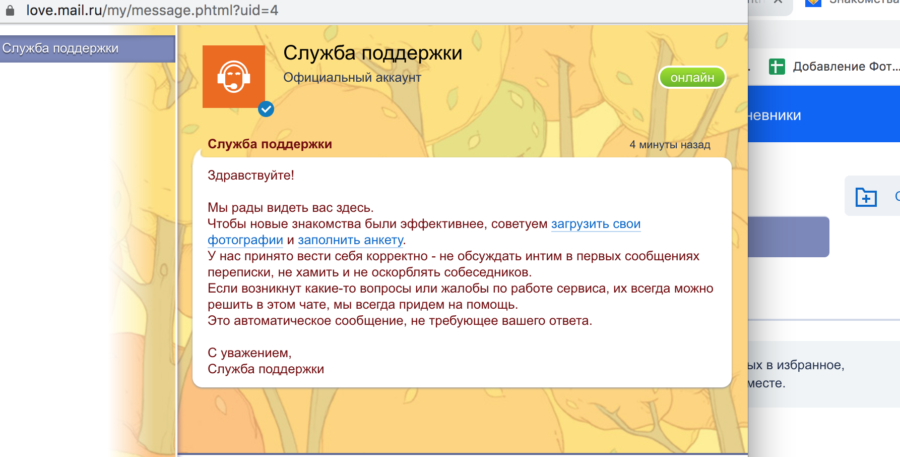This screenshot has height=457, width=900.
Task: Click the blue verified checkmark badge
Action: coord(266,109)
